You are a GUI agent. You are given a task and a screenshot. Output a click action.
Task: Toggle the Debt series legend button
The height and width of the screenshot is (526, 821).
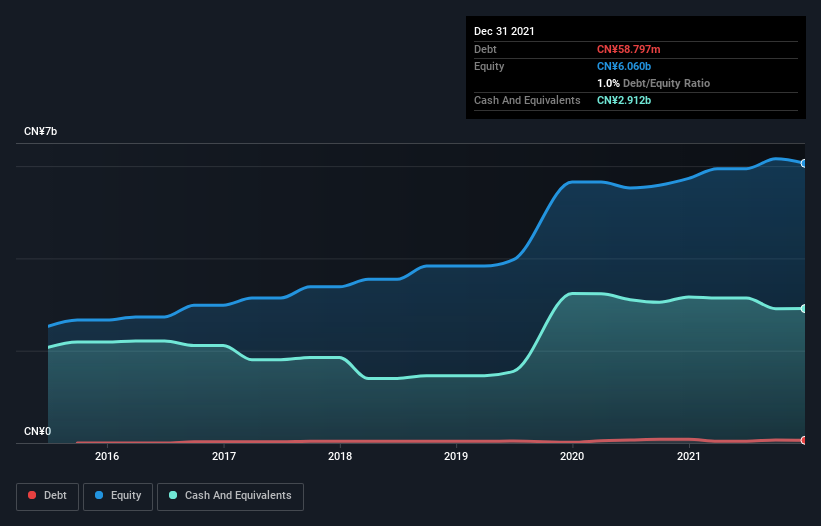tap(47, 496)
